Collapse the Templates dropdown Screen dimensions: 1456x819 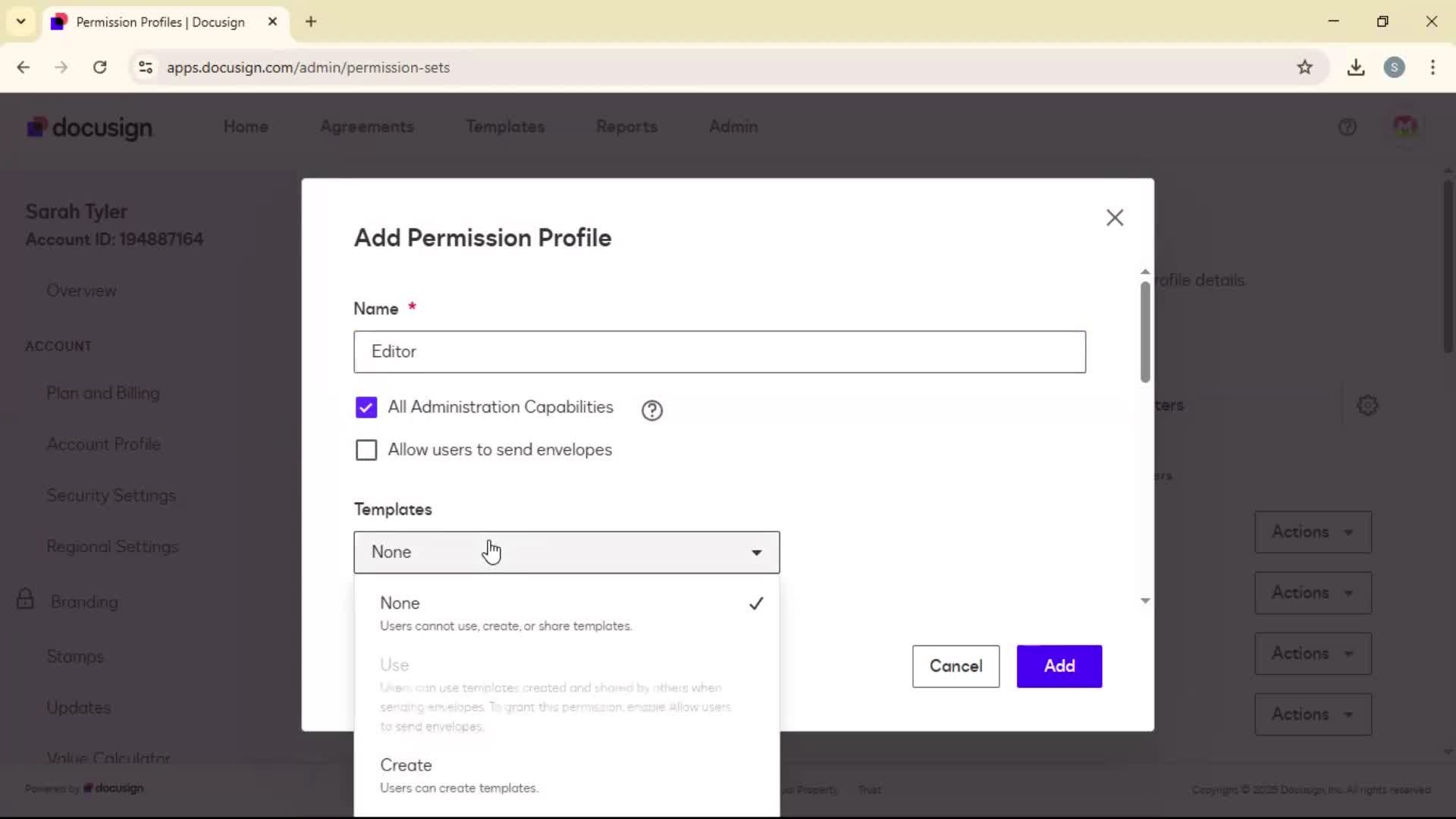click(566, 552)
